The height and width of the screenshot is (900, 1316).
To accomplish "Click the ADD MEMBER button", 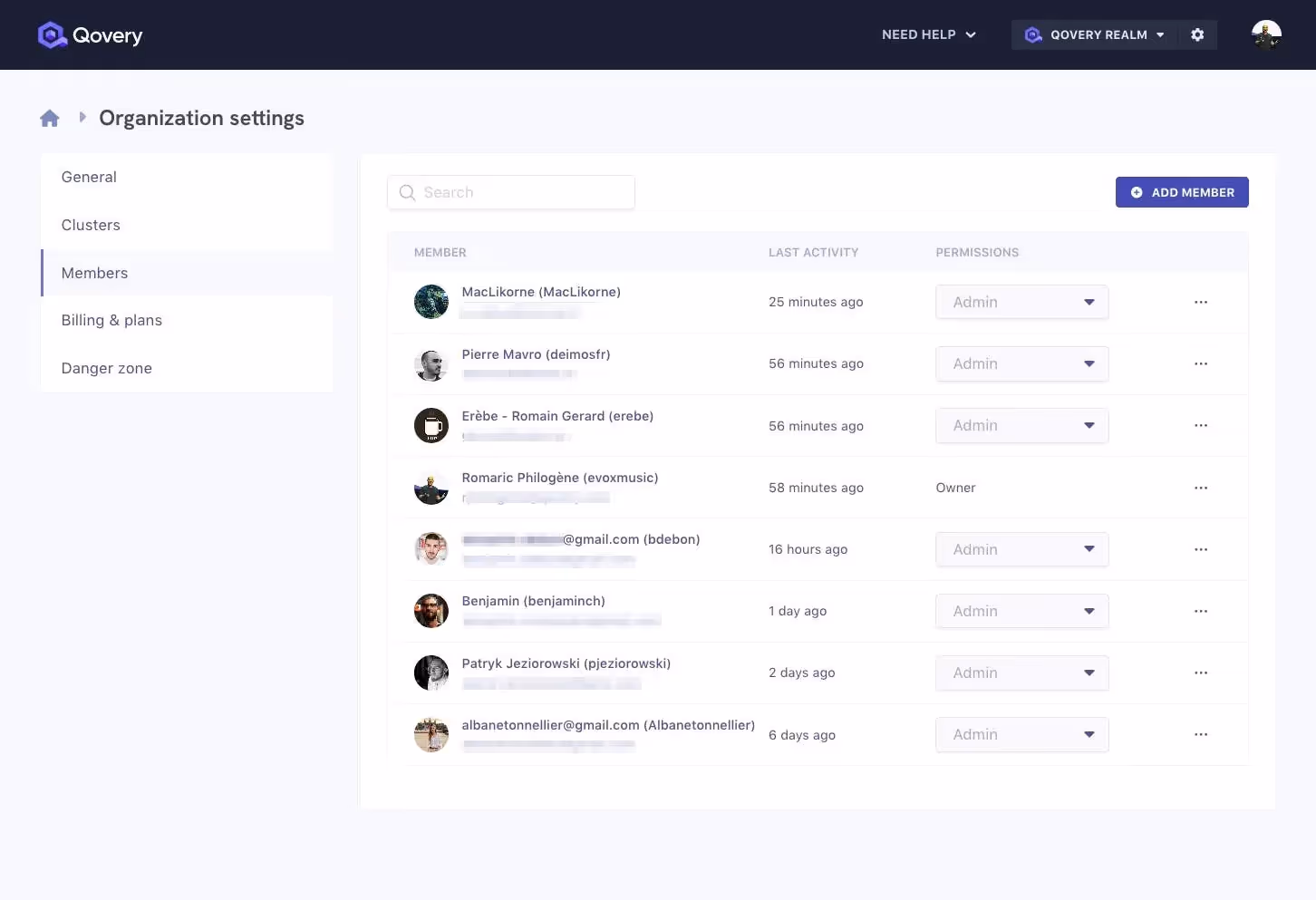I will (1182, 192).
